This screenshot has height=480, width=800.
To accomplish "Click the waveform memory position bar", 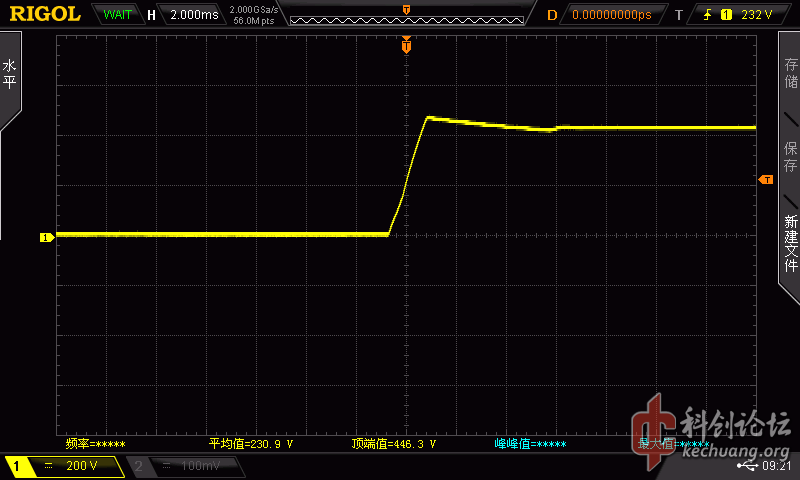I will [x=405, y=15].
